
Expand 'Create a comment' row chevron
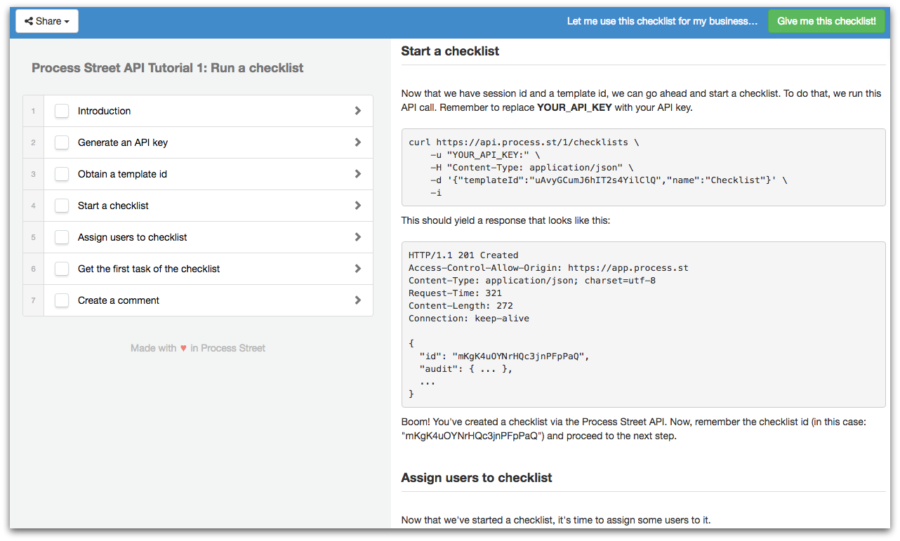tap(358, 300)
